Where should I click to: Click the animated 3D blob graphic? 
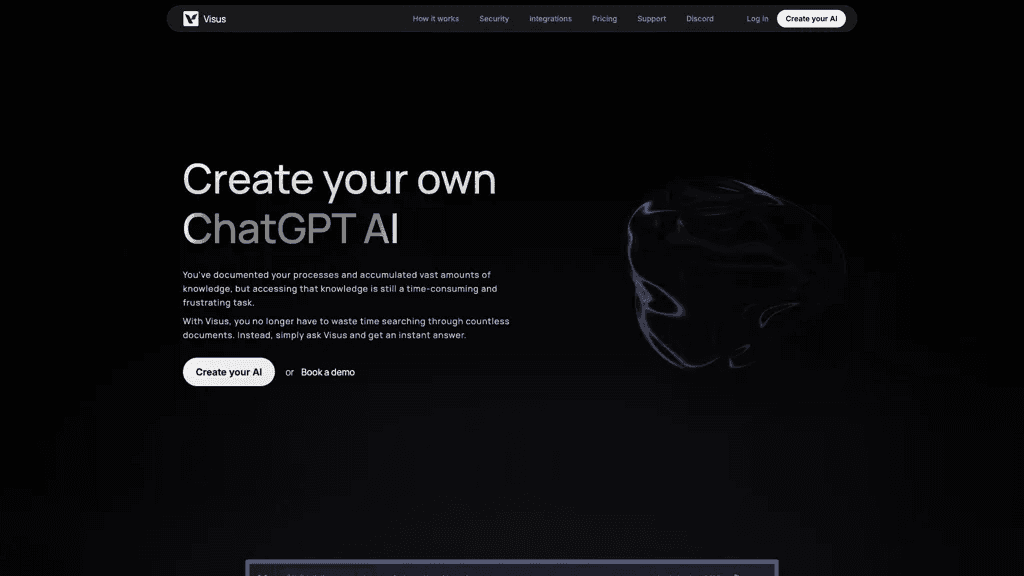(x=735, y=273)
